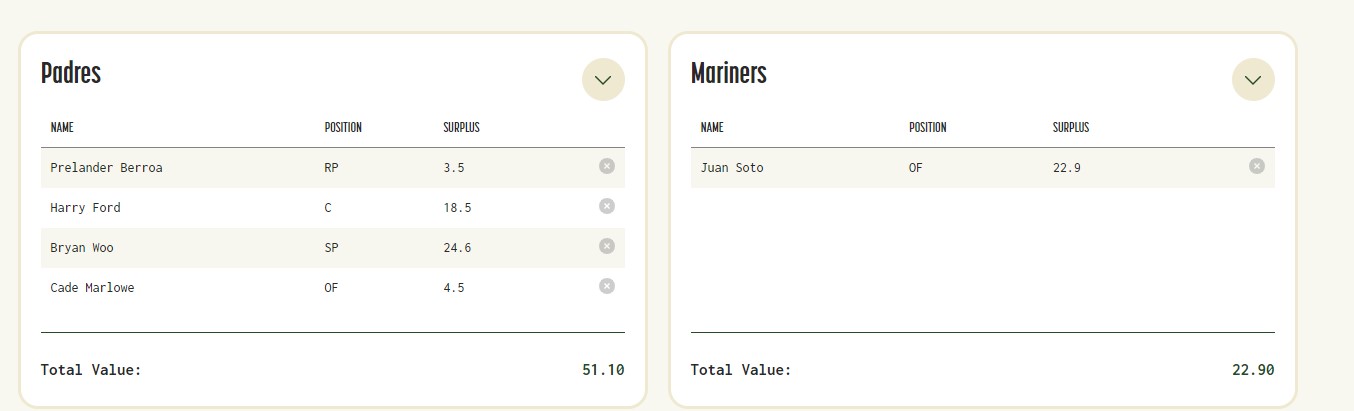Click the Bryan Woo player name
Screen dimensions: 1354x411
coord(82,248)
